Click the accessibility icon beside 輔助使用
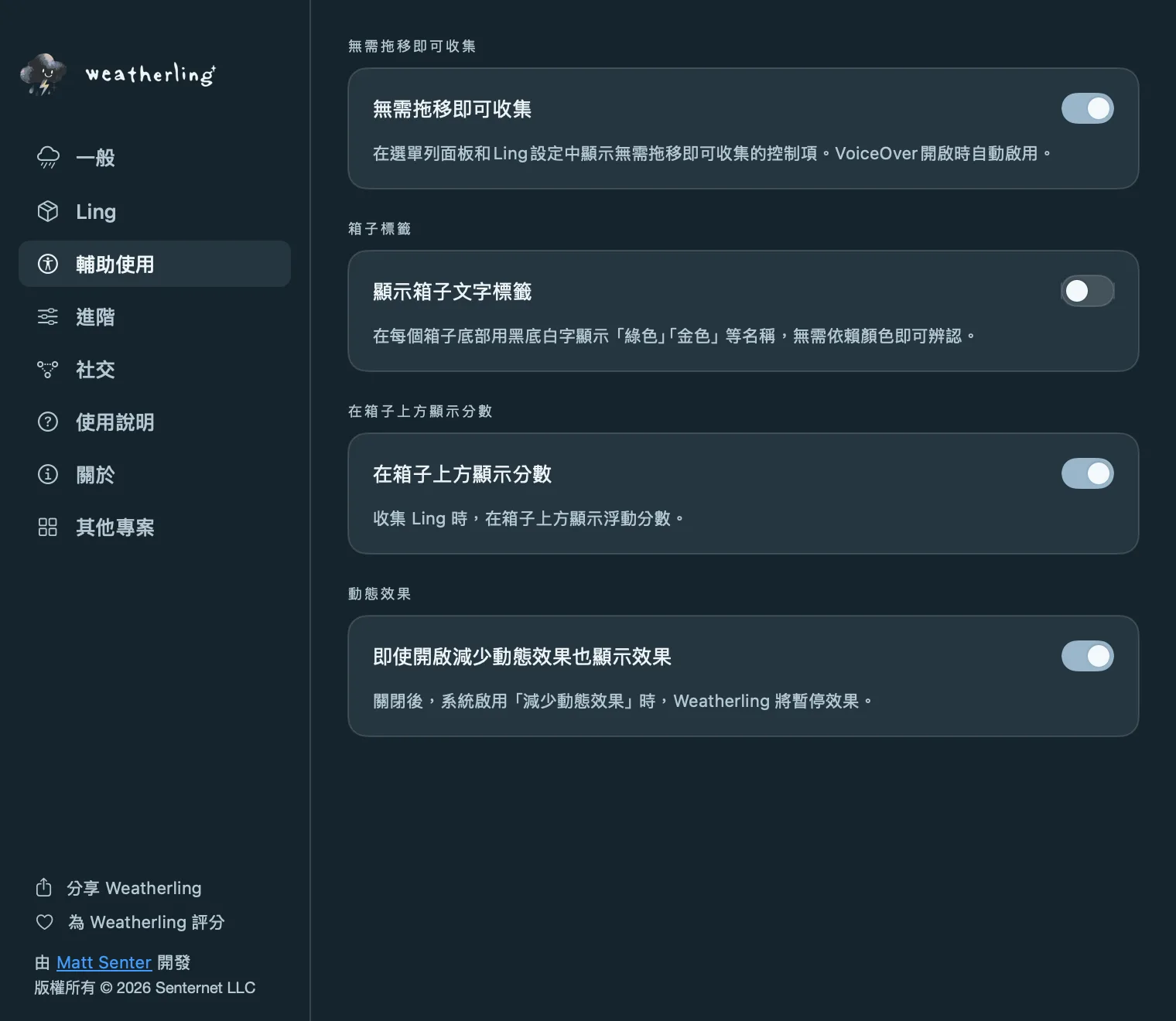The height and width of the screenshot is (1021, 1176). 48,264
